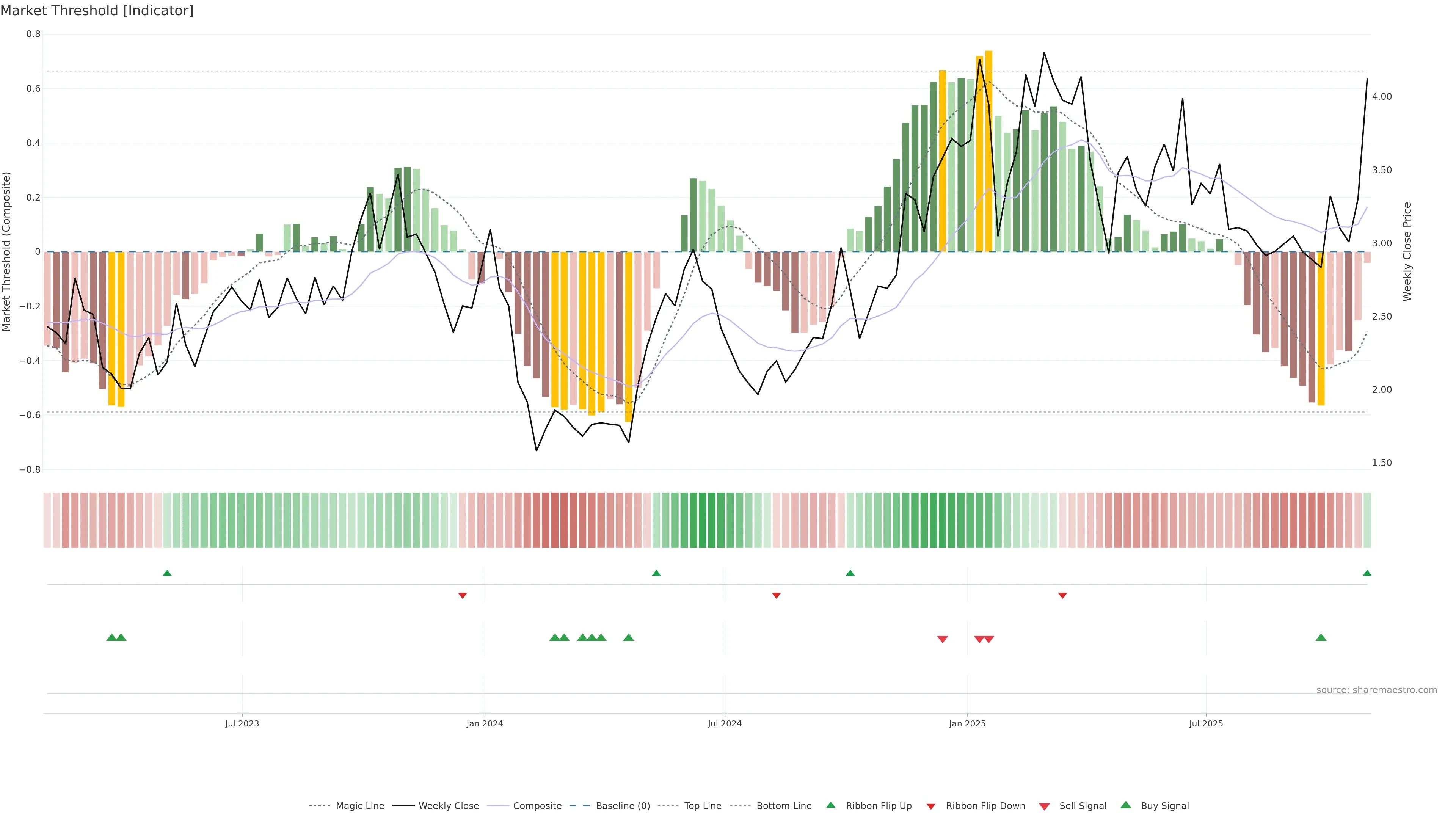This screenshot has width=1456, height=819.
Task: Click the Sell Signal triangle icon in legend
Action: [1044, 806]
